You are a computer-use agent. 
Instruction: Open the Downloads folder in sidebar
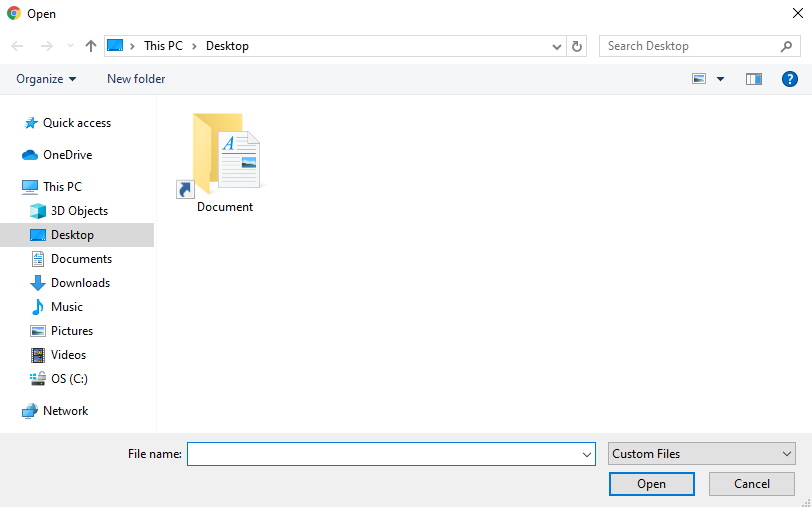tap(80, 283)
